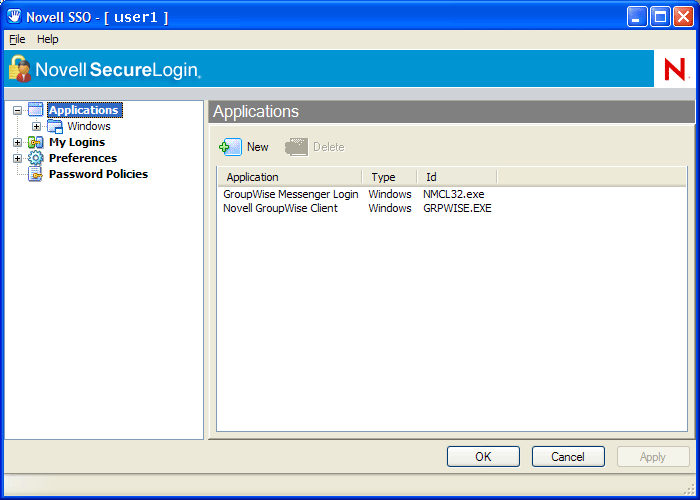Click the Preferences gear icon
The image size is (700, 500).
tap(36, 158)
